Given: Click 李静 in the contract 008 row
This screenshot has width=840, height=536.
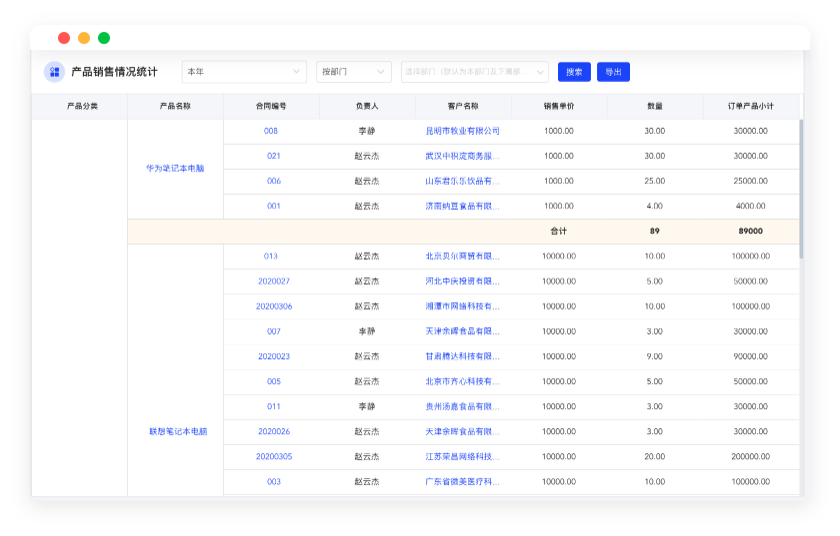Looking at the screenshot, I should (367, 131).
